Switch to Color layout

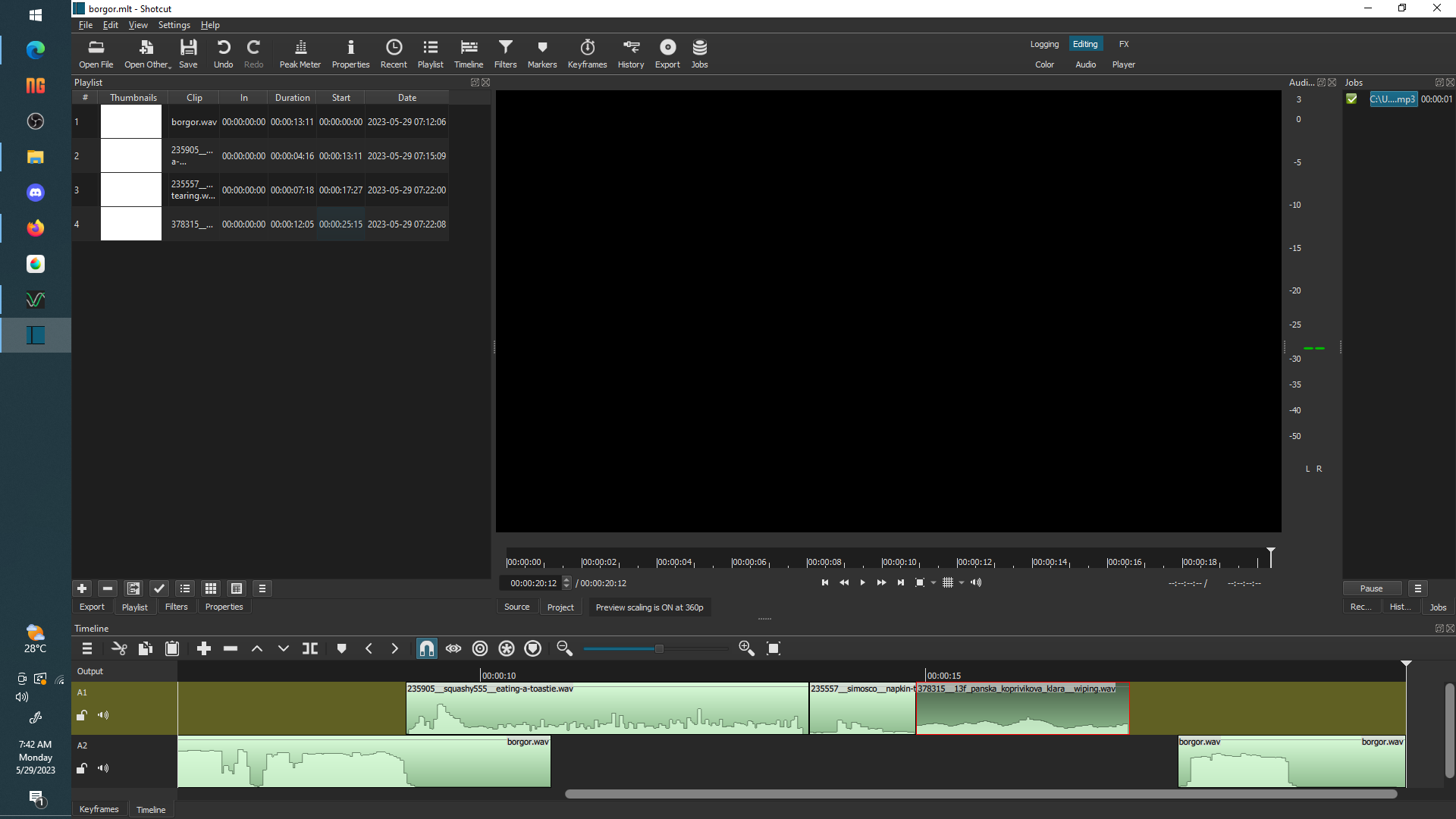click(x=1044, y=64)
